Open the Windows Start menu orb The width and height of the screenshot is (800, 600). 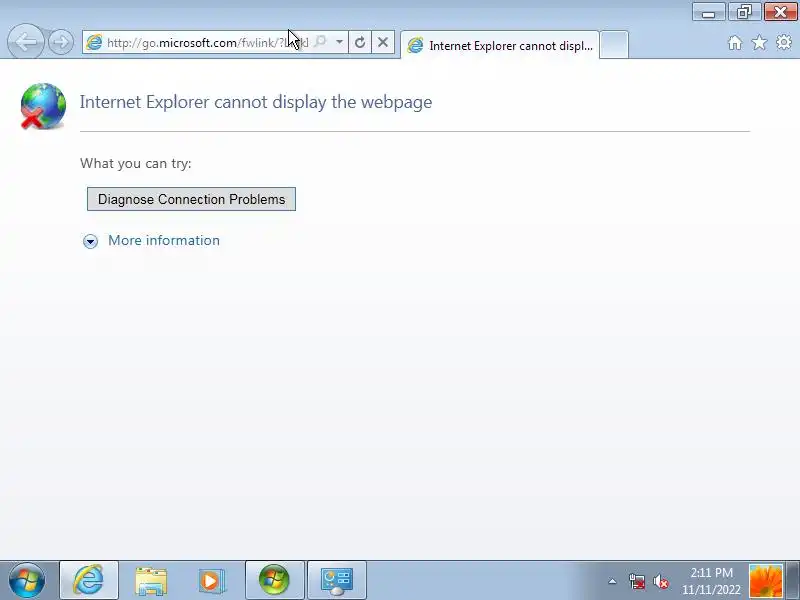[27, 580]
